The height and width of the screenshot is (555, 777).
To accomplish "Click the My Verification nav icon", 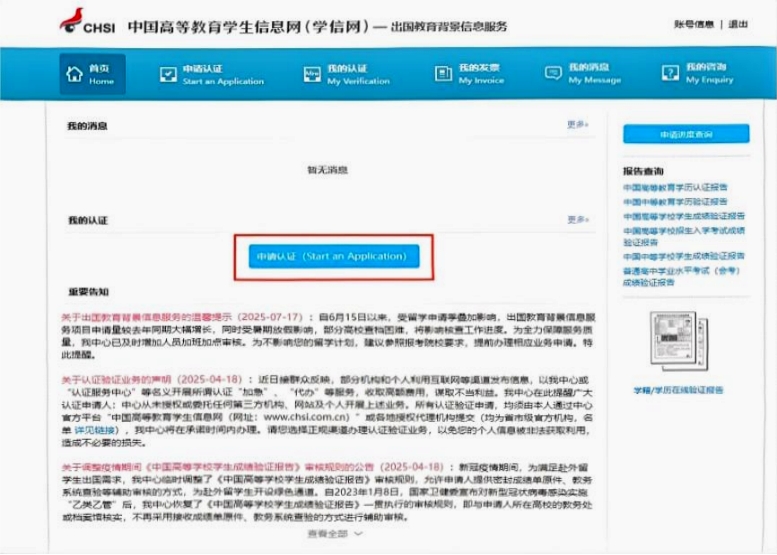I will tap(312, 74).
